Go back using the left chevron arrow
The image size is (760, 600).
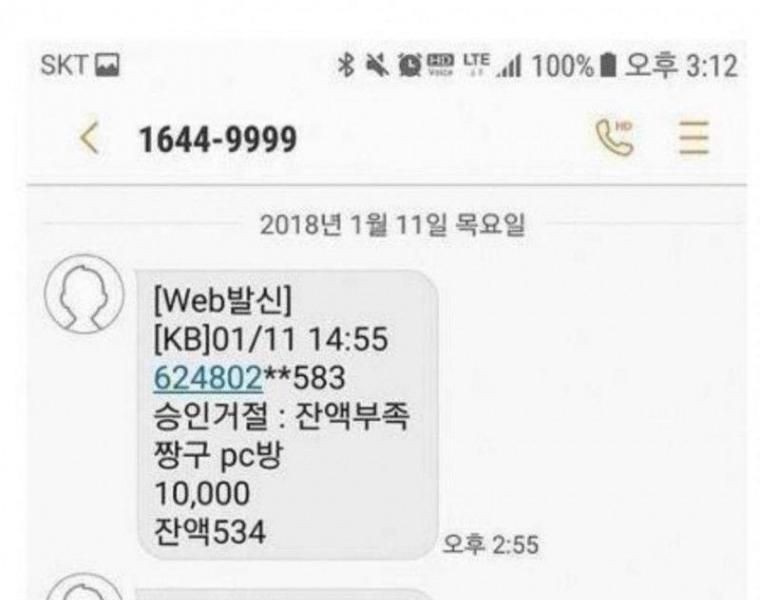pyautogui.click(x=90, y=138)
